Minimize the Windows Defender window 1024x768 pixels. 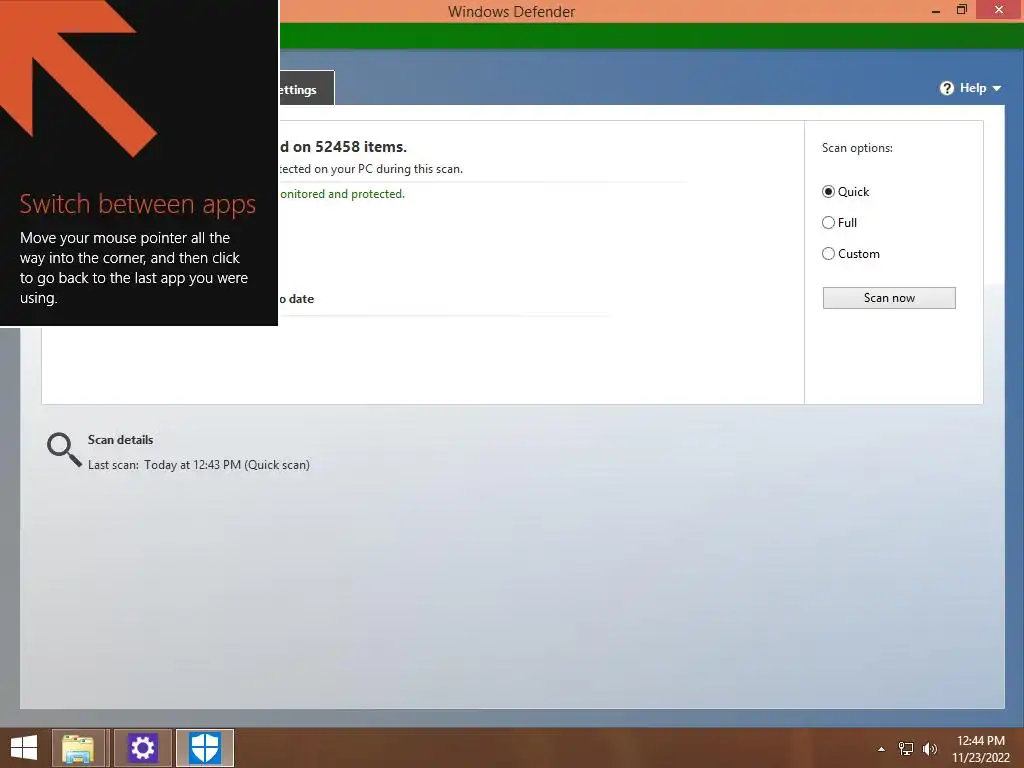(x=936, y=10)
